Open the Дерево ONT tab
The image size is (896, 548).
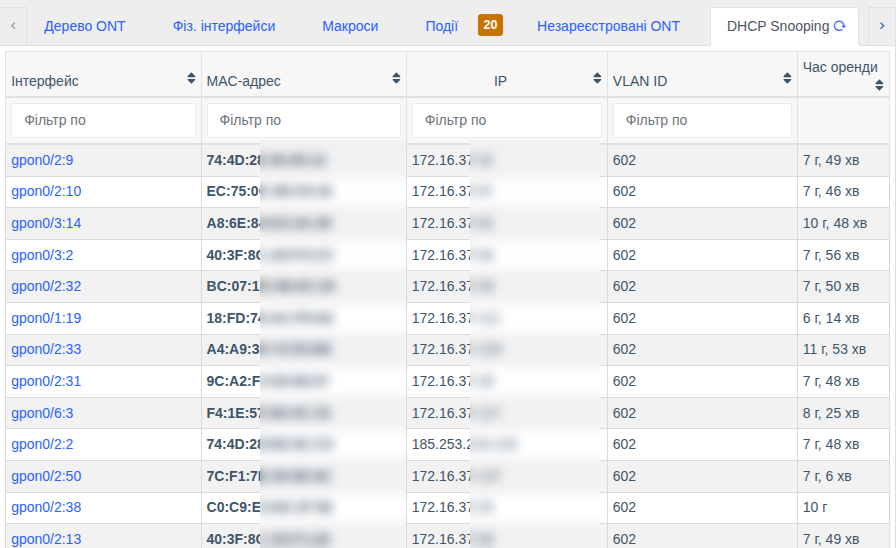[85, 26]
